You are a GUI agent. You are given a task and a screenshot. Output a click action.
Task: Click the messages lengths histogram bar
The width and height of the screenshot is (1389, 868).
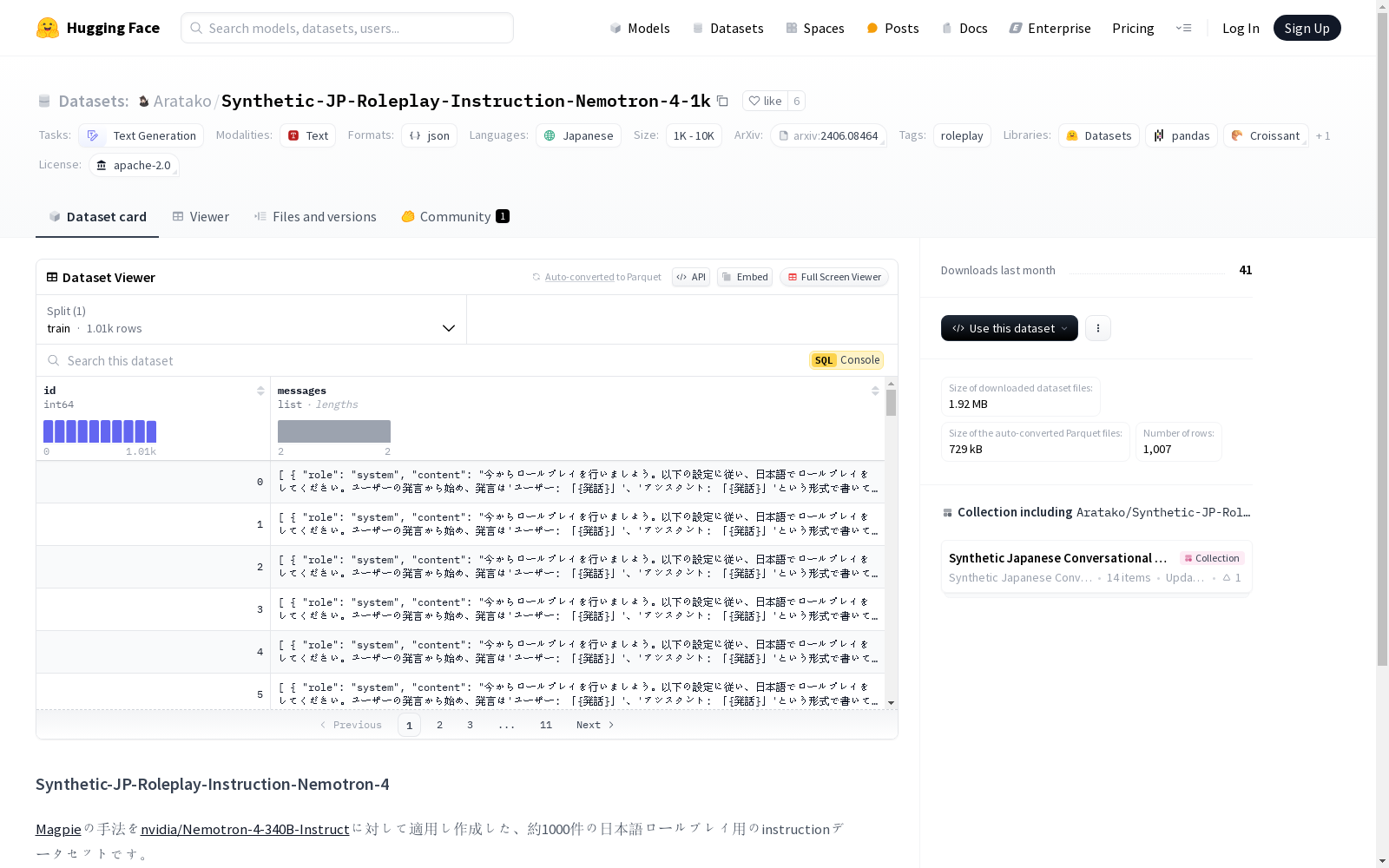coord(334,431)
